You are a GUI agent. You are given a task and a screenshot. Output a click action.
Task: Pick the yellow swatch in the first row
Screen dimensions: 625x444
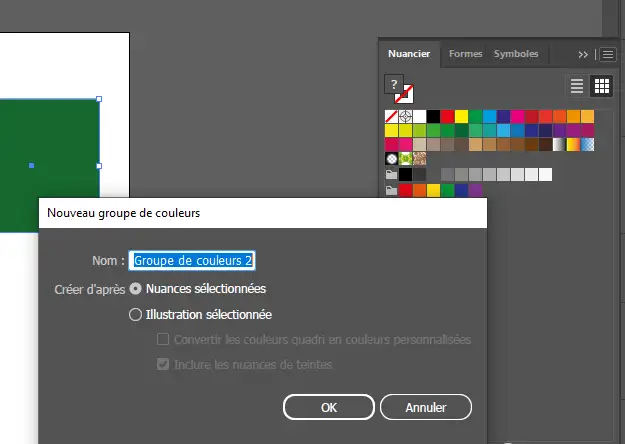coord(462,117)
